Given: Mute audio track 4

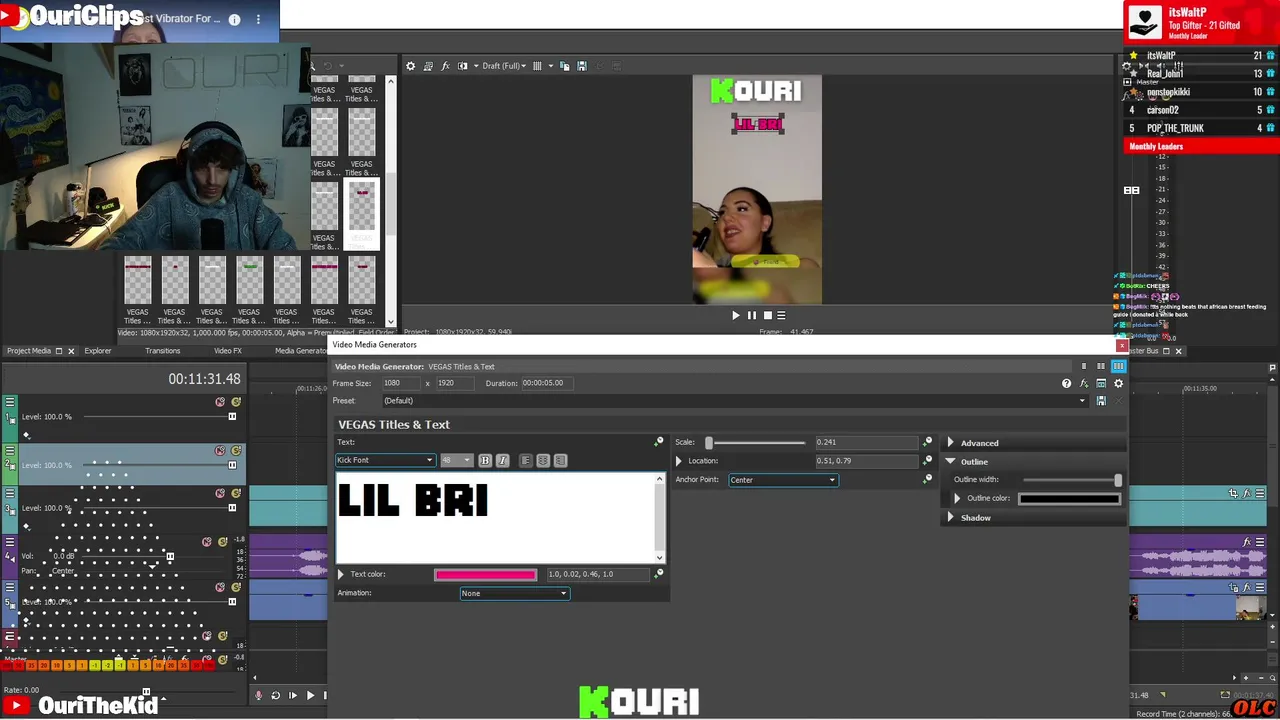Looking at the screenshot, I should (207, 542).
